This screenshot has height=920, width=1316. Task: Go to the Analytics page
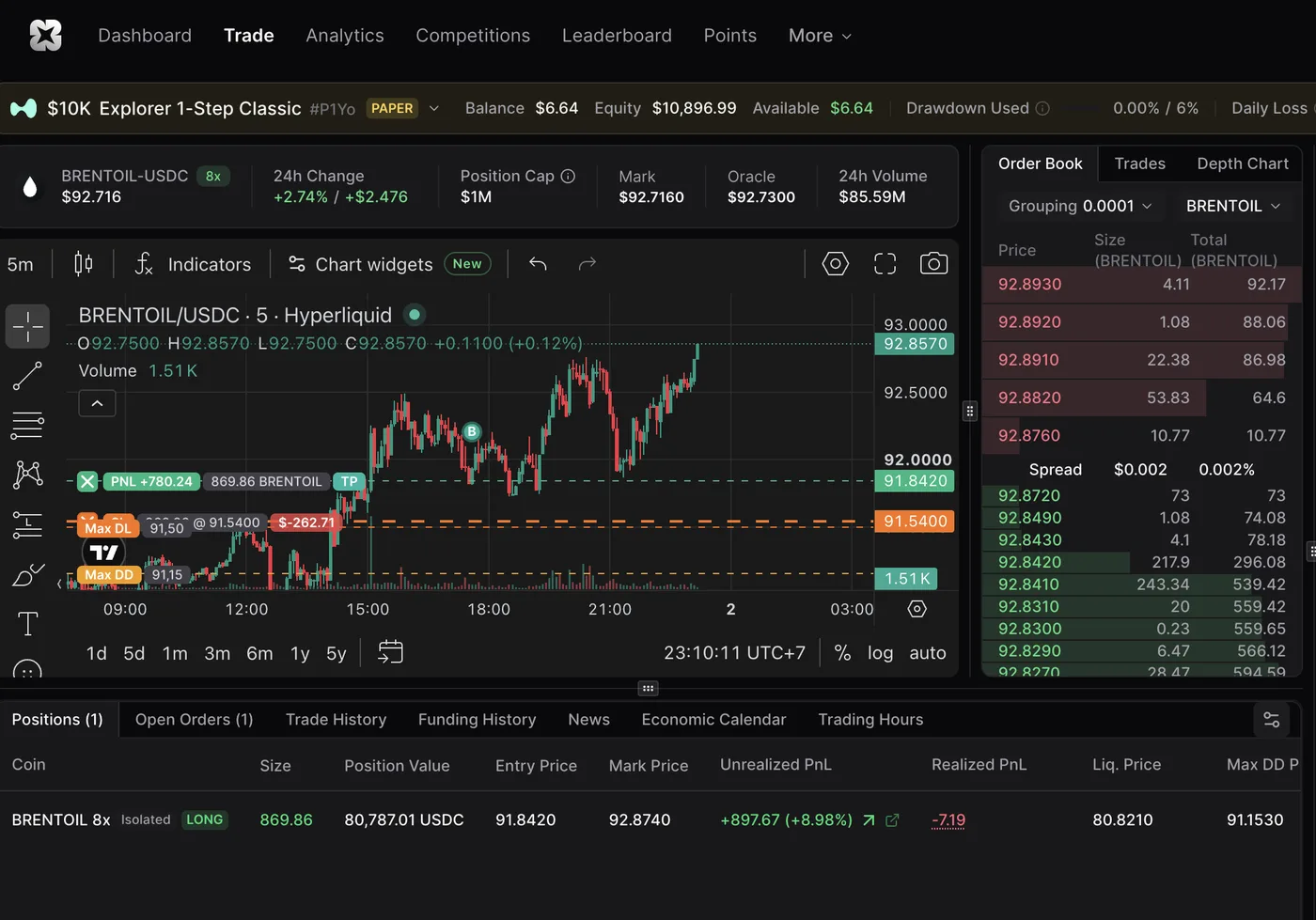345,36
